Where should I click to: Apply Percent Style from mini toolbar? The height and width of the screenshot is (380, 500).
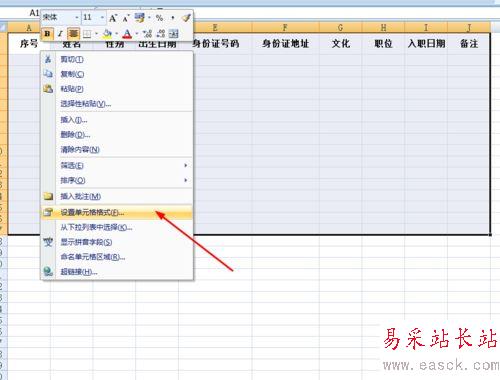click(159, 18)
